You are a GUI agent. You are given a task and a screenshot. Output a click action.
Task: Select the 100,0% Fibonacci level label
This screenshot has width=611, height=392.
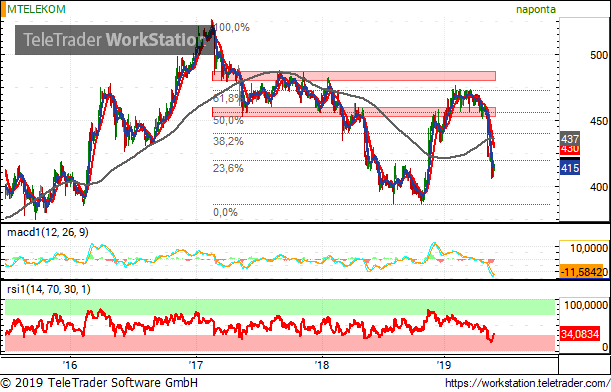click(x=232, y=27)
